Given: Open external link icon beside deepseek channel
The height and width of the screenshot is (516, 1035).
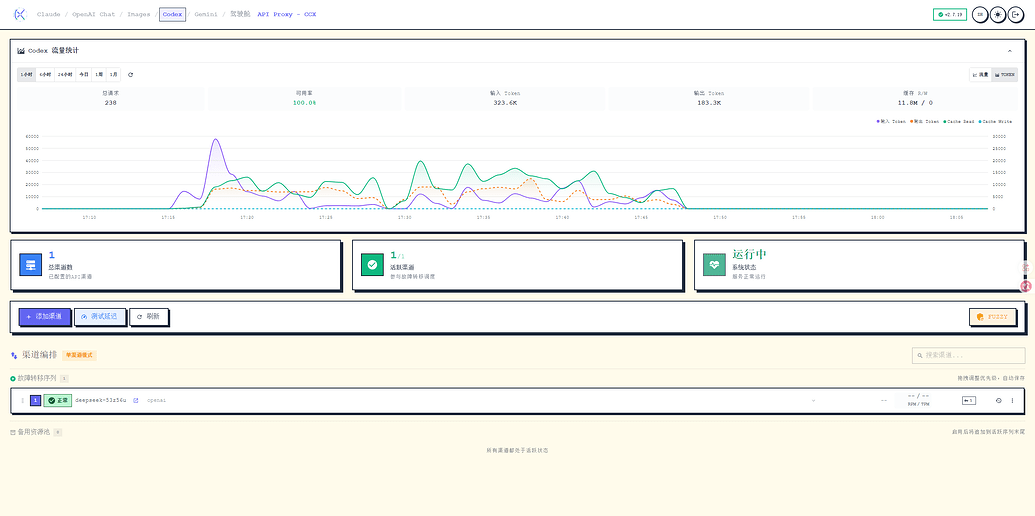Looking at the screenshot, I should tap(136, 401).
